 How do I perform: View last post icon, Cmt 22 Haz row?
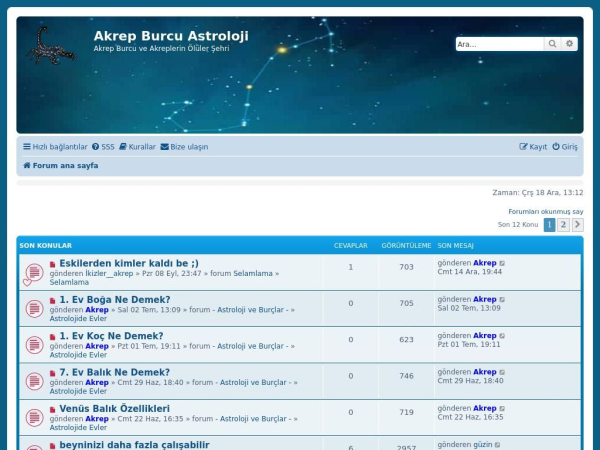[502, 409]
